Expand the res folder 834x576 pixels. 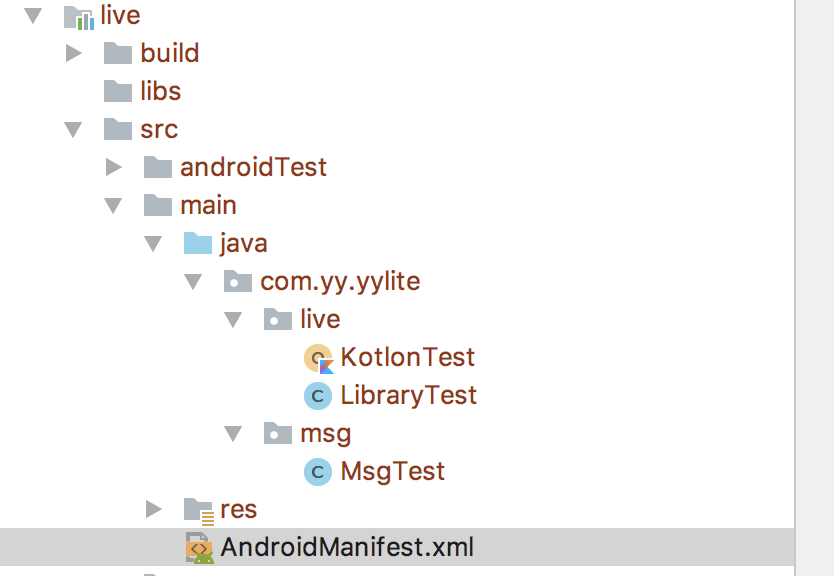pos(153,509)
